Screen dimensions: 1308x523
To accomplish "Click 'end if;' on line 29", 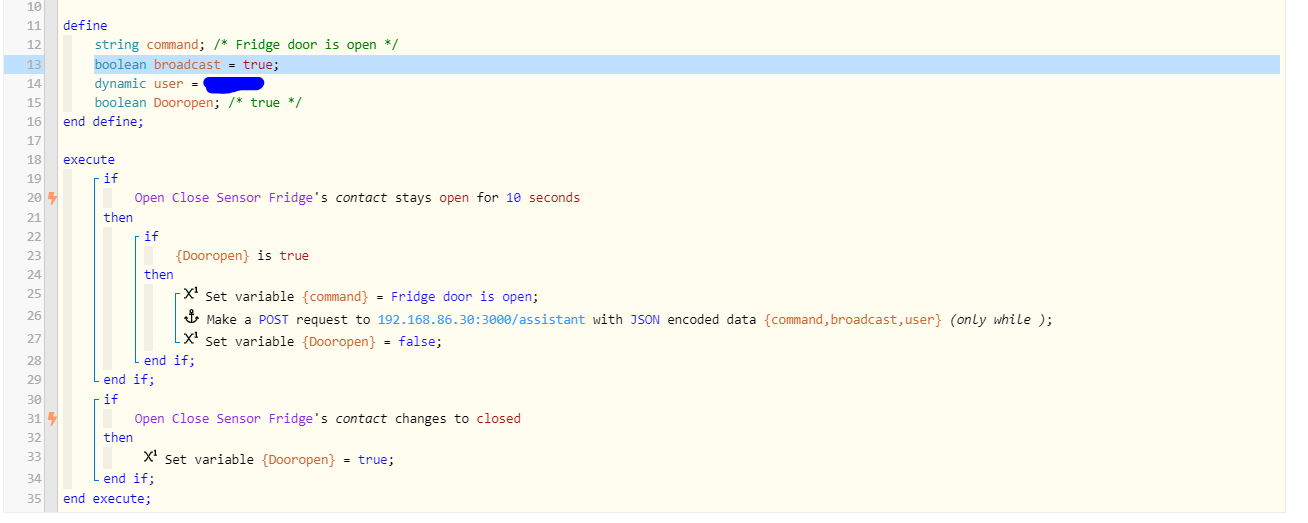I will 129,380.
